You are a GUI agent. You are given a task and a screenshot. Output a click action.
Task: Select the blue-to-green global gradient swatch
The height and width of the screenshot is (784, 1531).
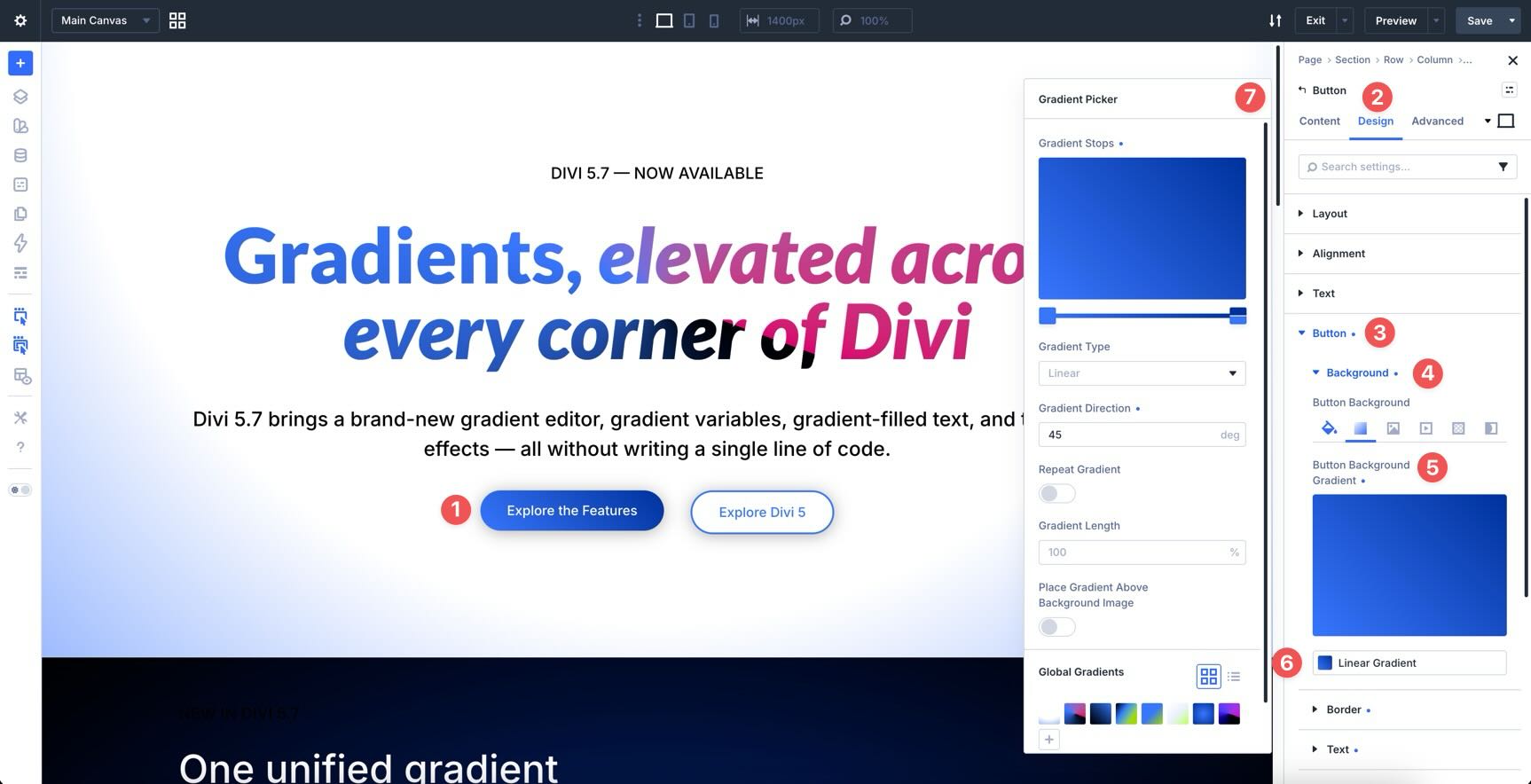coord(1151,714)
